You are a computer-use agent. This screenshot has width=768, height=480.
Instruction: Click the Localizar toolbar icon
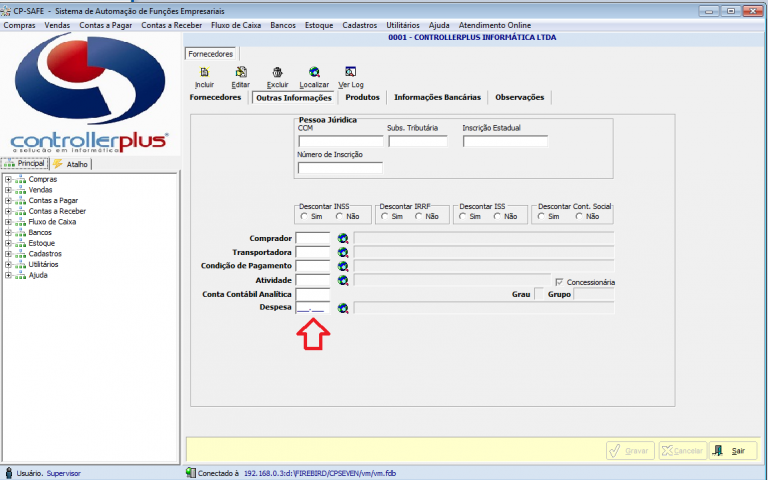[x=314, y=72]
